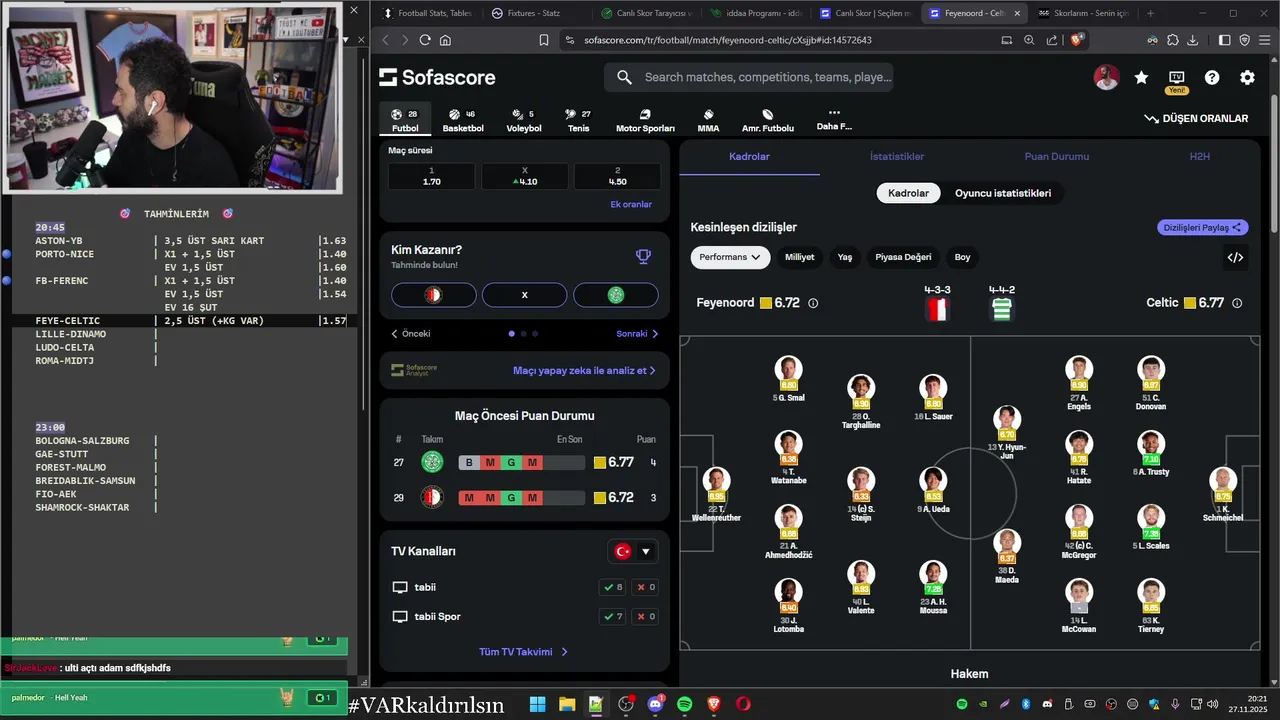Open browser extensions puzzle icon
Screen dimensions: 1280x720
(x=1172, y=40)
